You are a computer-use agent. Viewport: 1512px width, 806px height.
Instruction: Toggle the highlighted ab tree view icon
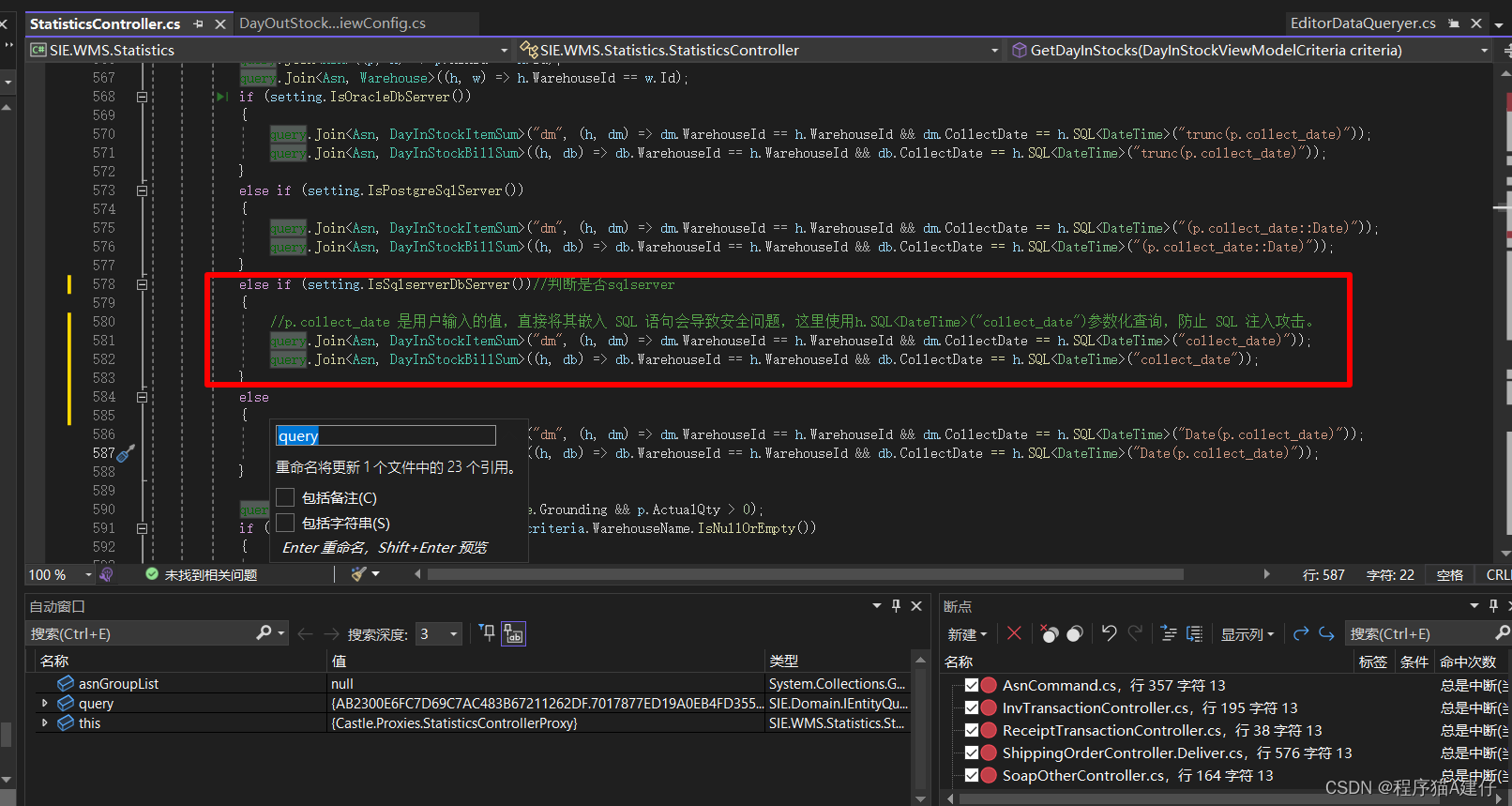pyautogui.click(x=513, y=634)
